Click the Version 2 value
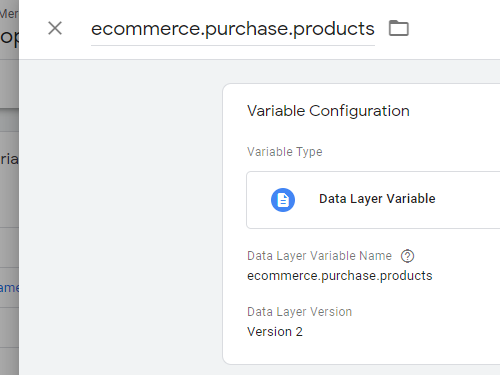Image resolution: width=500 pixels, height=375 pixels. pos(275,332)
